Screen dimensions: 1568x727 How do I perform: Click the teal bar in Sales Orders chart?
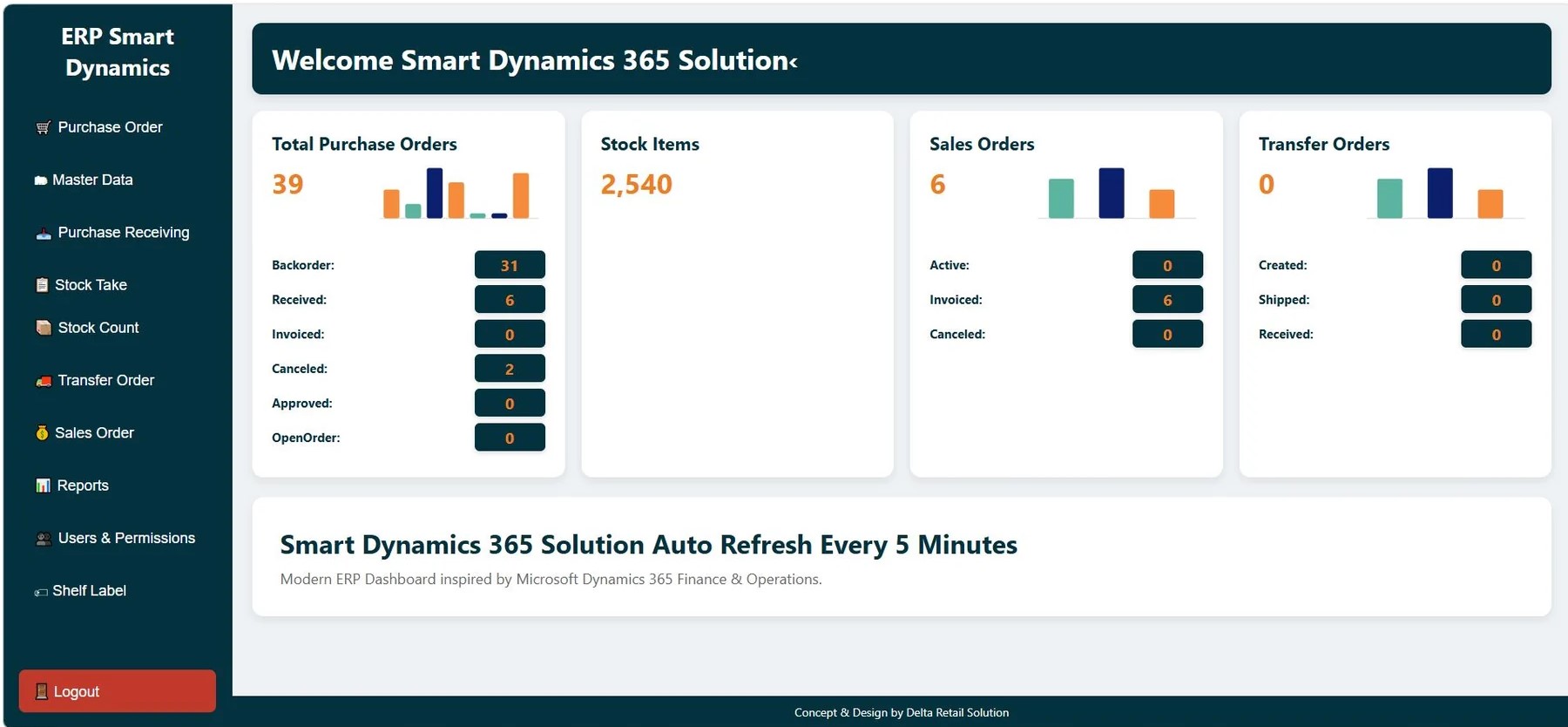pos(1061,198)
